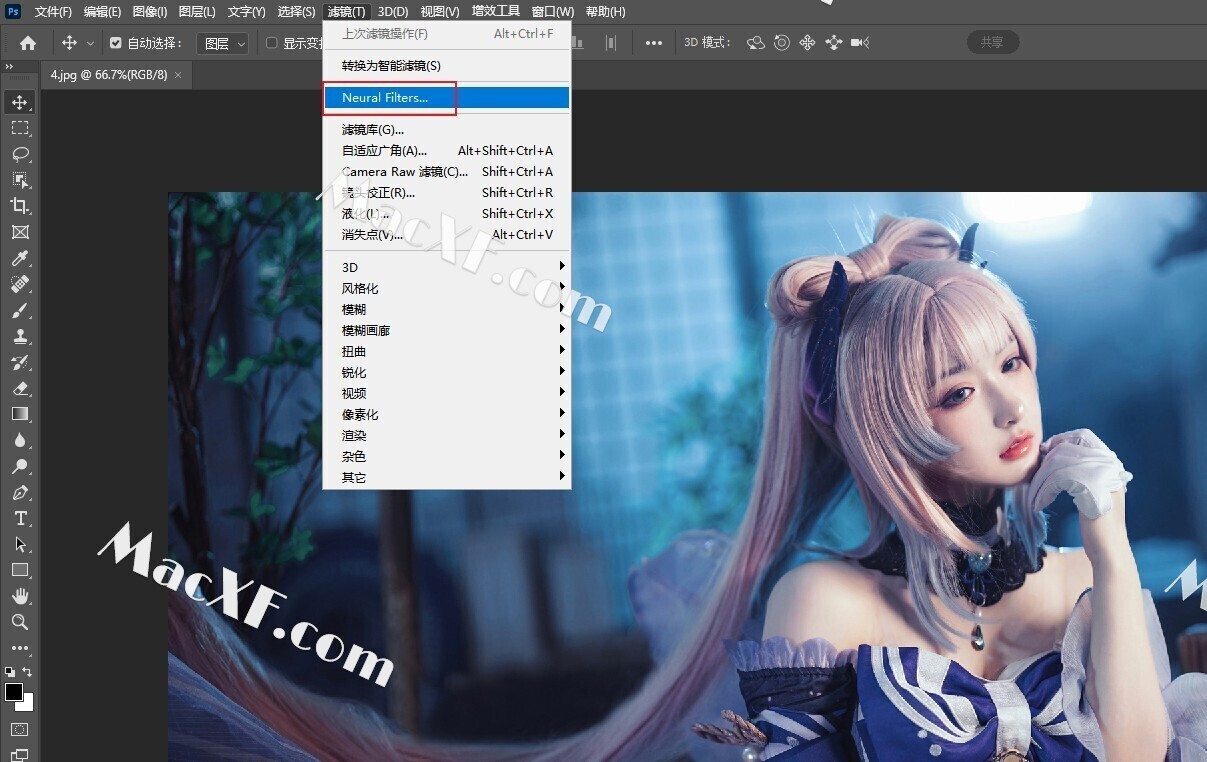This screenshot has width=1207, height=762.
Task: Select the Dodge tool
Action: pos(20,466)
